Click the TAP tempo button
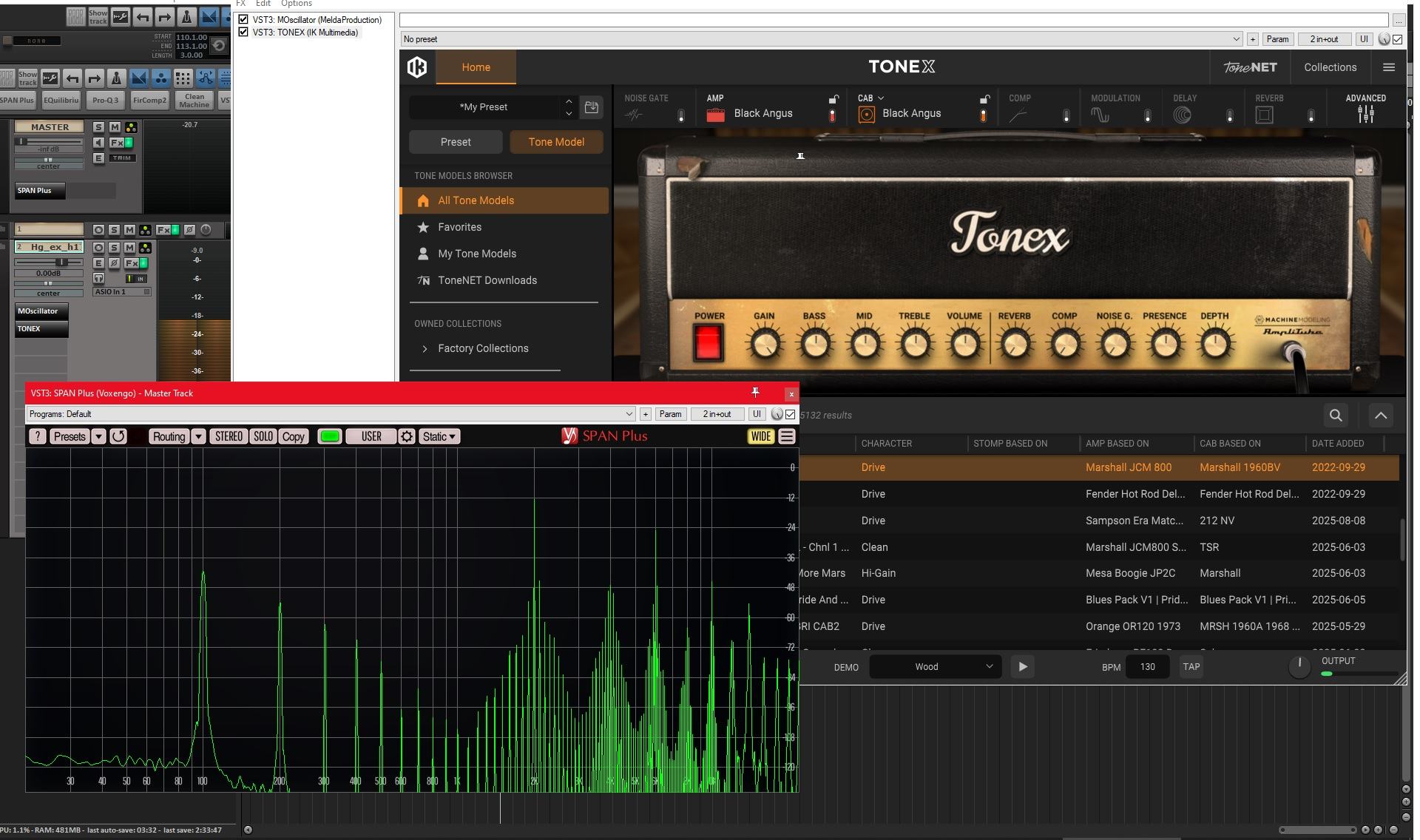The image size is (1420, 840). pos(1191,667)
